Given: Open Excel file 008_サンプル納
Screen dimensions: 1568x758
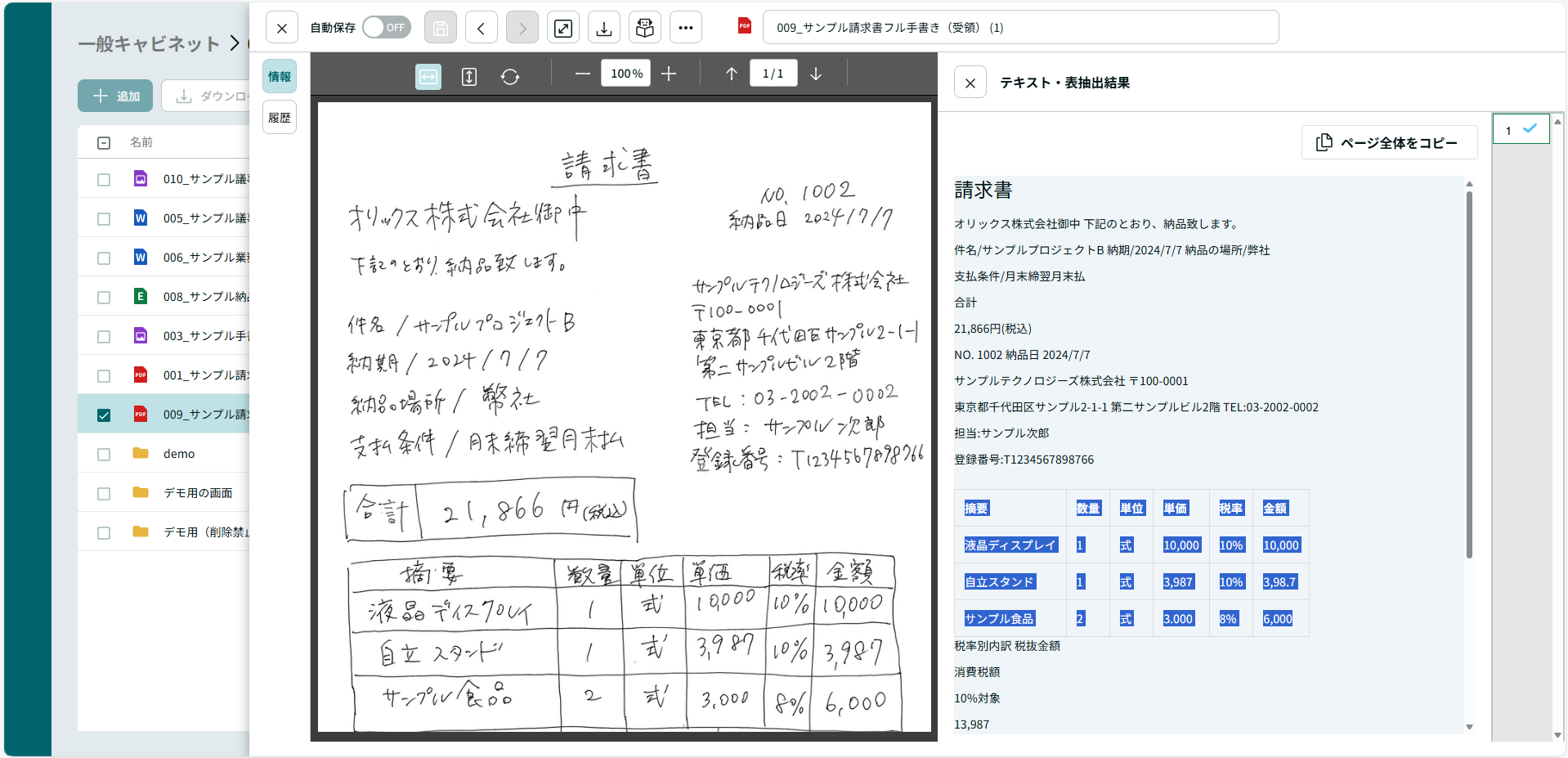Looking at the screenshot, I should click(x=206, y=297).
